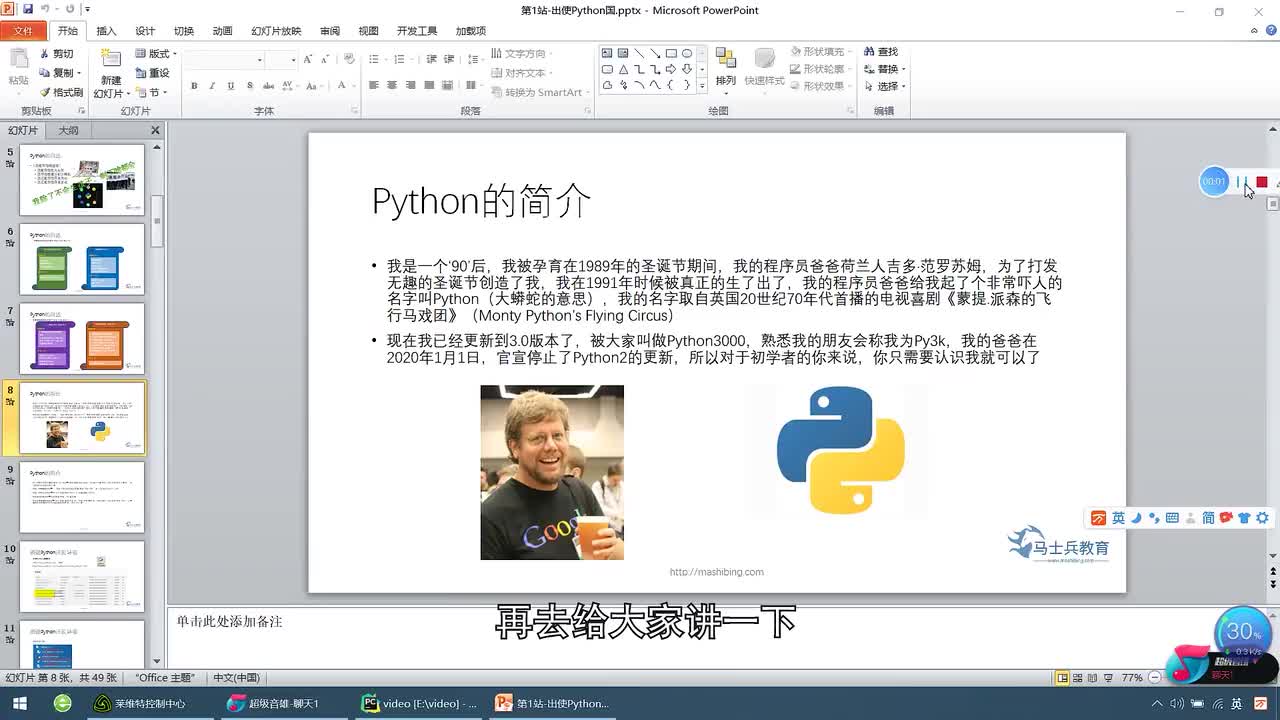Switch to the Outline (大纲) pane tab

(x=68, y=131)
